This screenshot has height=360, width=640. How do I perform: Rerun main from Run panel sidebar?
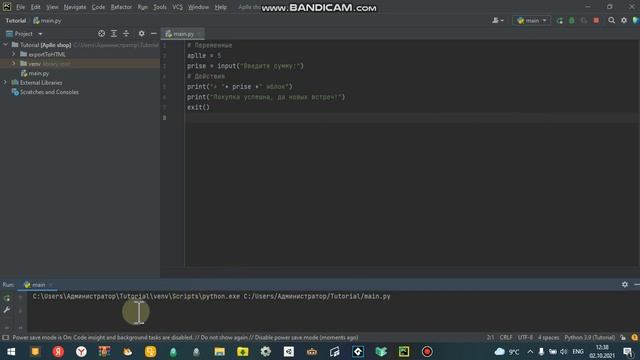(x=7, y=298)
